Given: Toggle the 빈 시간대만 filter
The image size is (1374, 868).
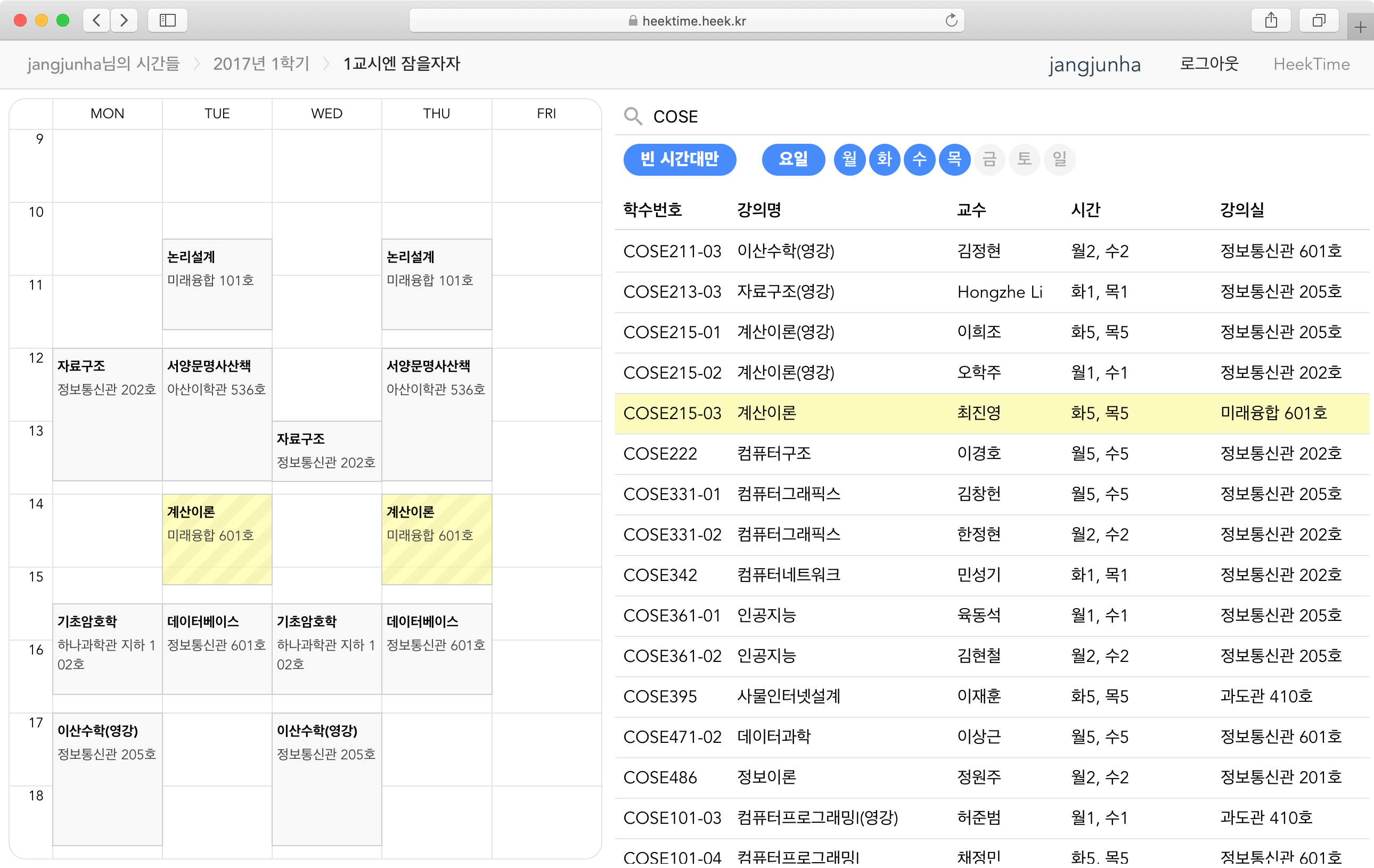Looking at the screenshot, I should [680, 159].
